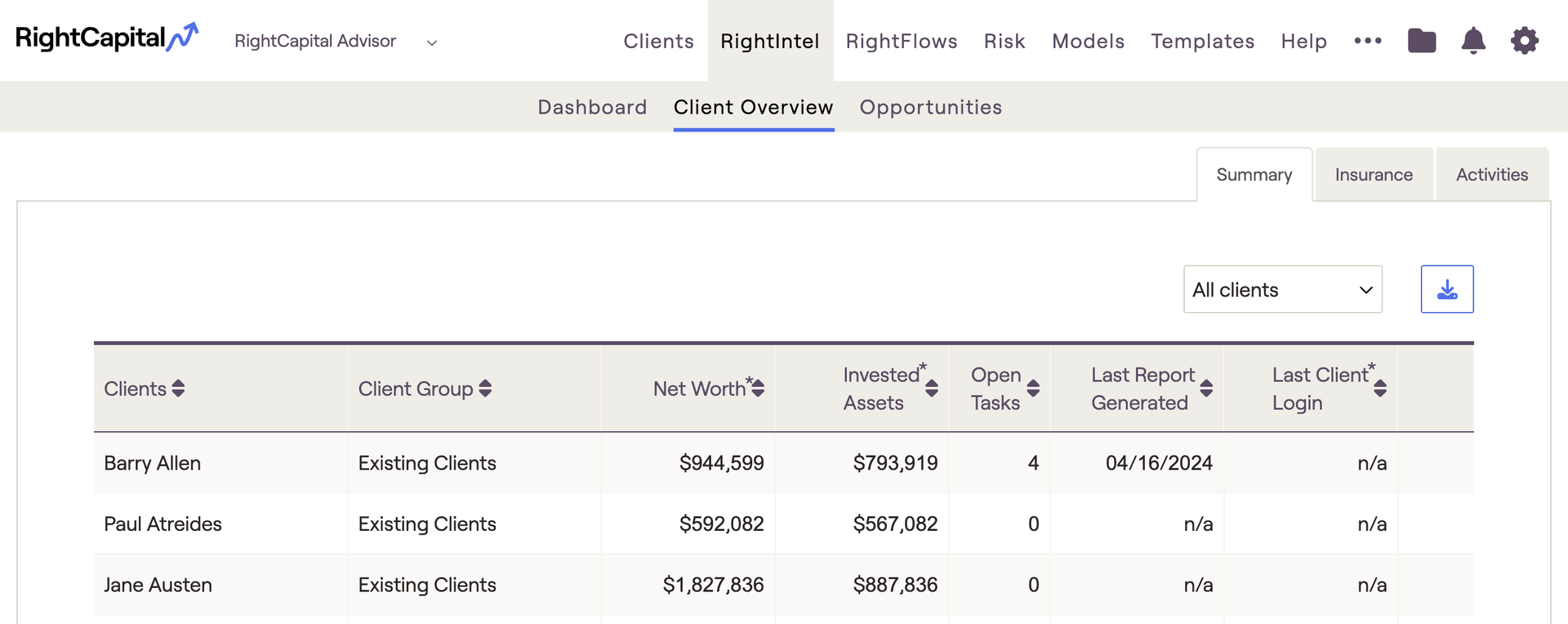Select the Summary tab
Image resolution: width=1568 pixels, height=624 pixels.
click(x=1254, y=175)
